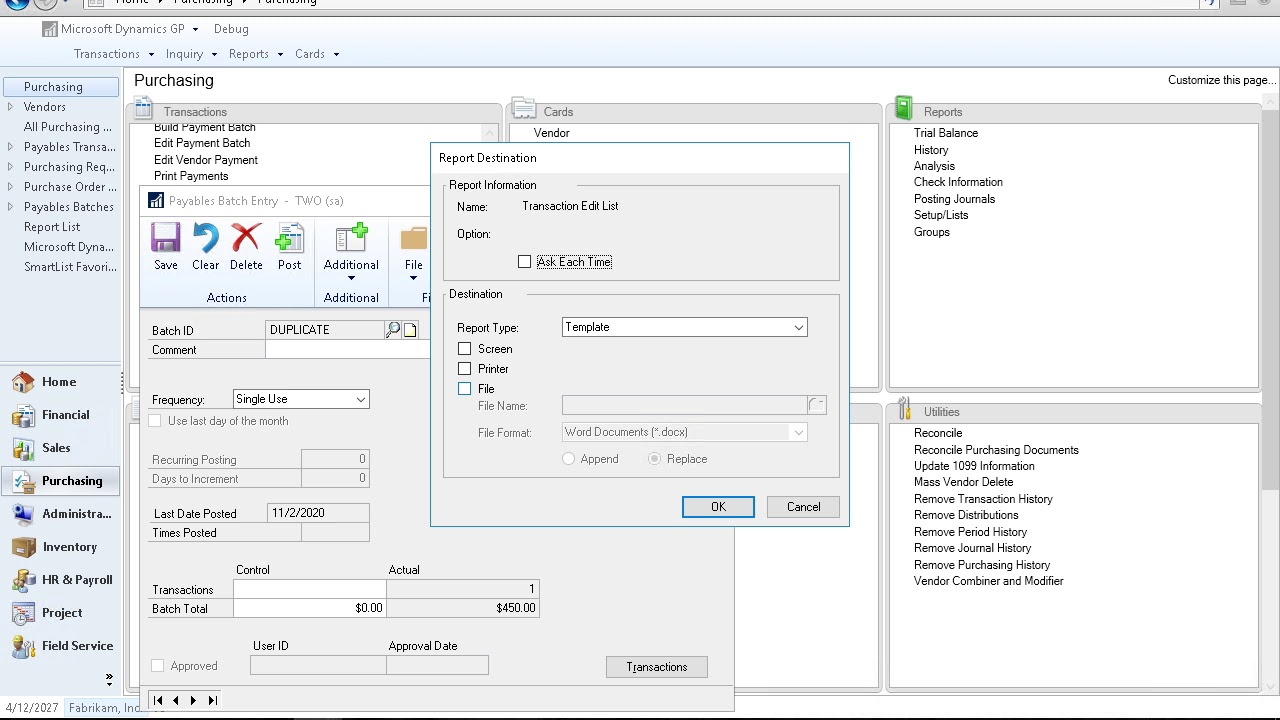Open the Inquiry menu
The height and width of the screenshot is (720, 1280).
point(190,54)
